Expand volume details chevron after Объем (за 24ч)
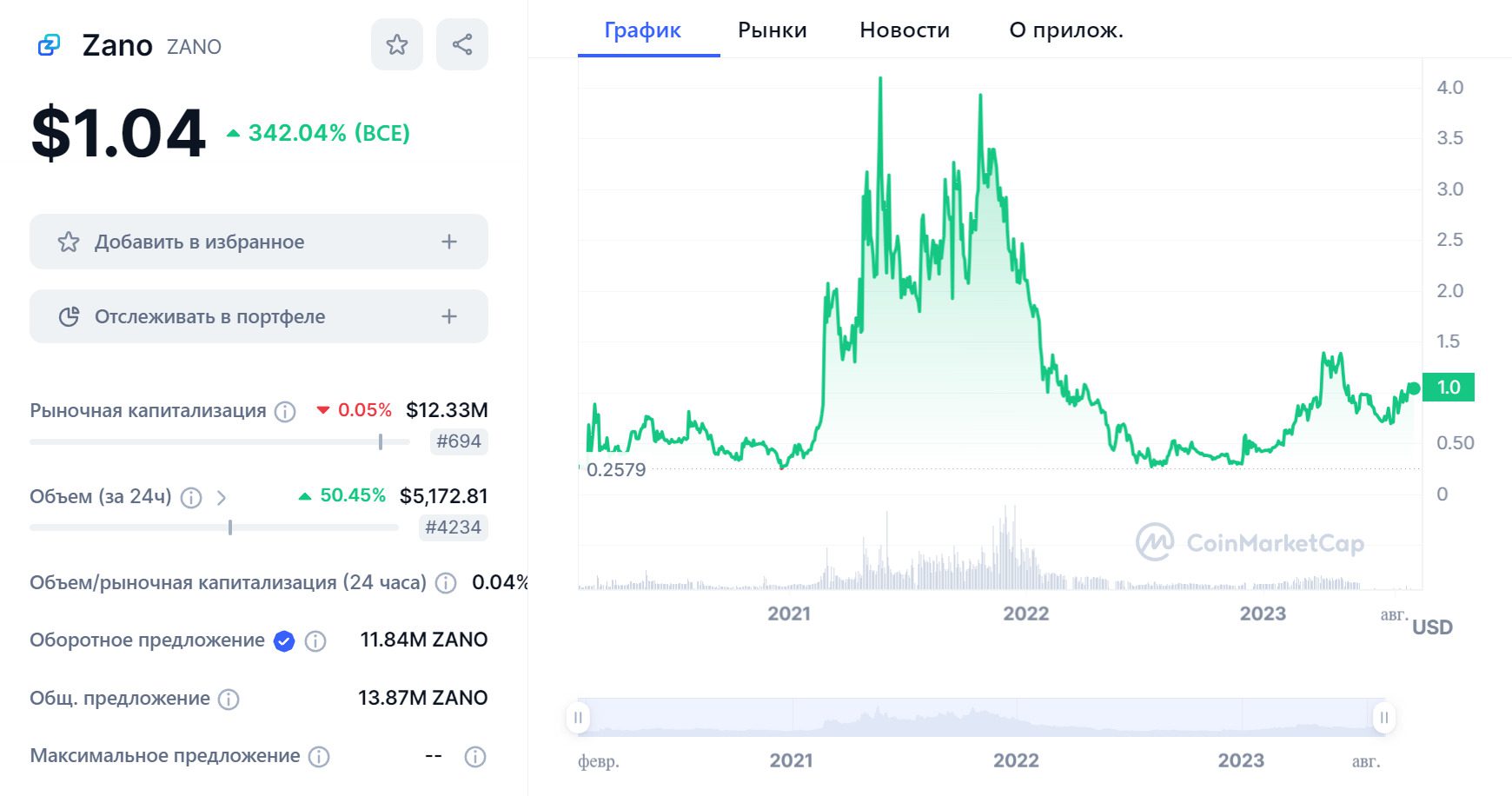The image size is (1512, 796). (x=222, y=498)
